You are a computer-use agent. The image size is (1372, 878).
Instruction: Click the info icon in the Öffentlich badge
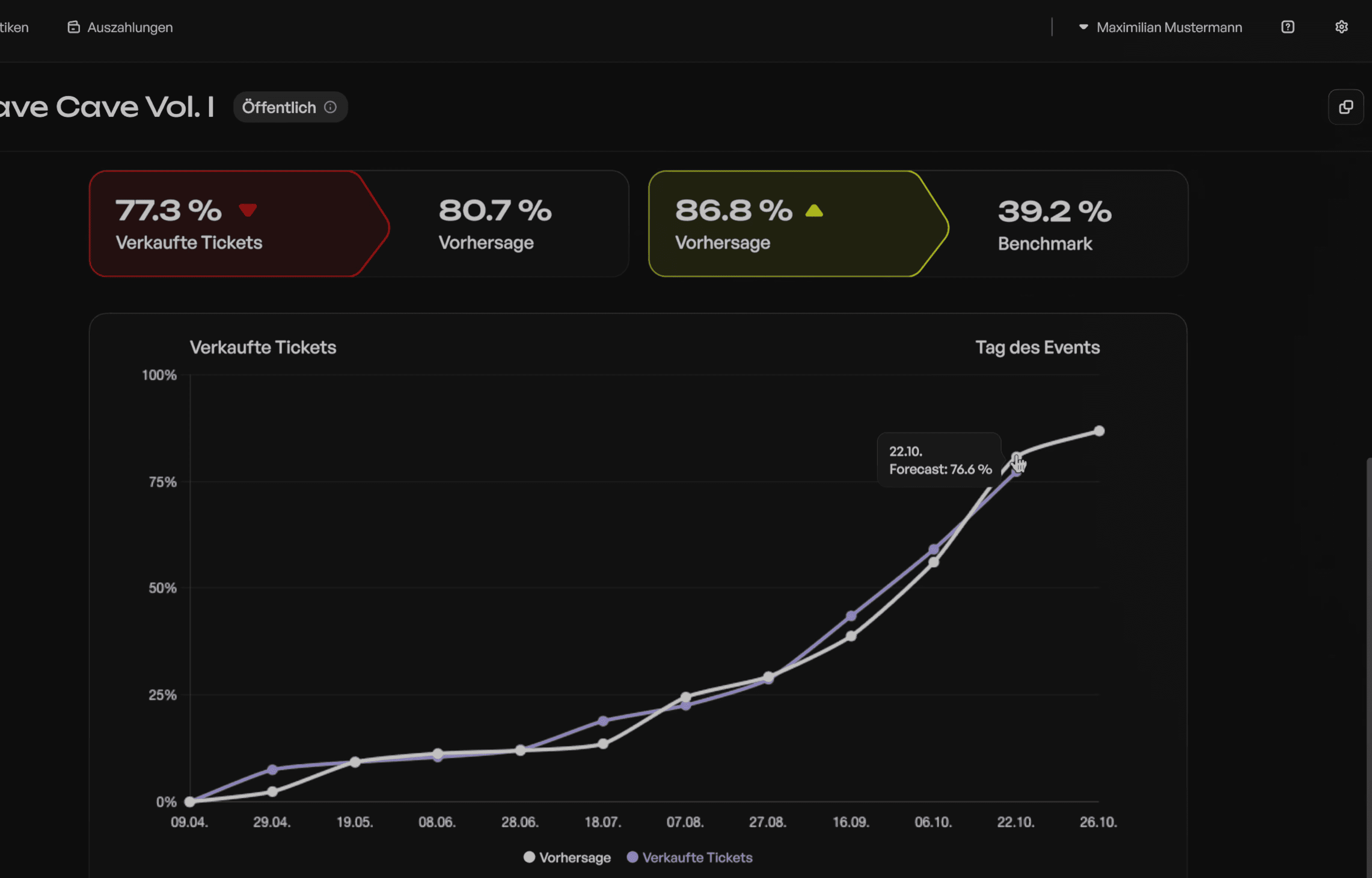tap(330, 107)
